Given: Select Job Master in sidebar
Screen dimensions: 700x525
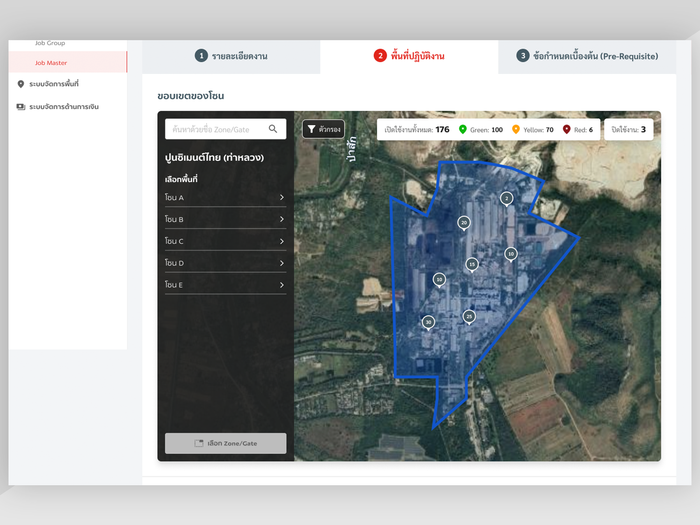Looking at the screenshot, I should [68, 62].
